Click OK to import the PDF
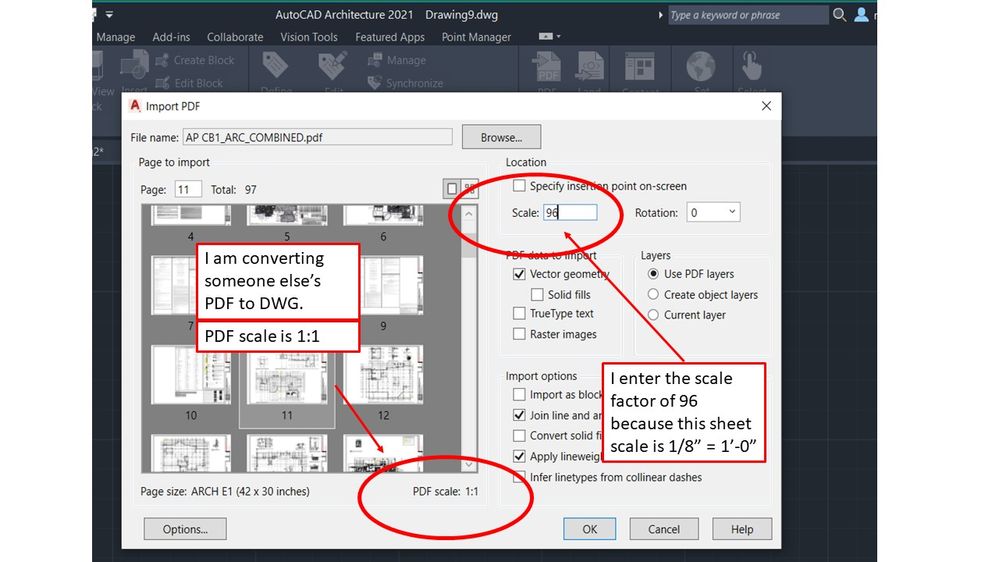 pos(589,529)
